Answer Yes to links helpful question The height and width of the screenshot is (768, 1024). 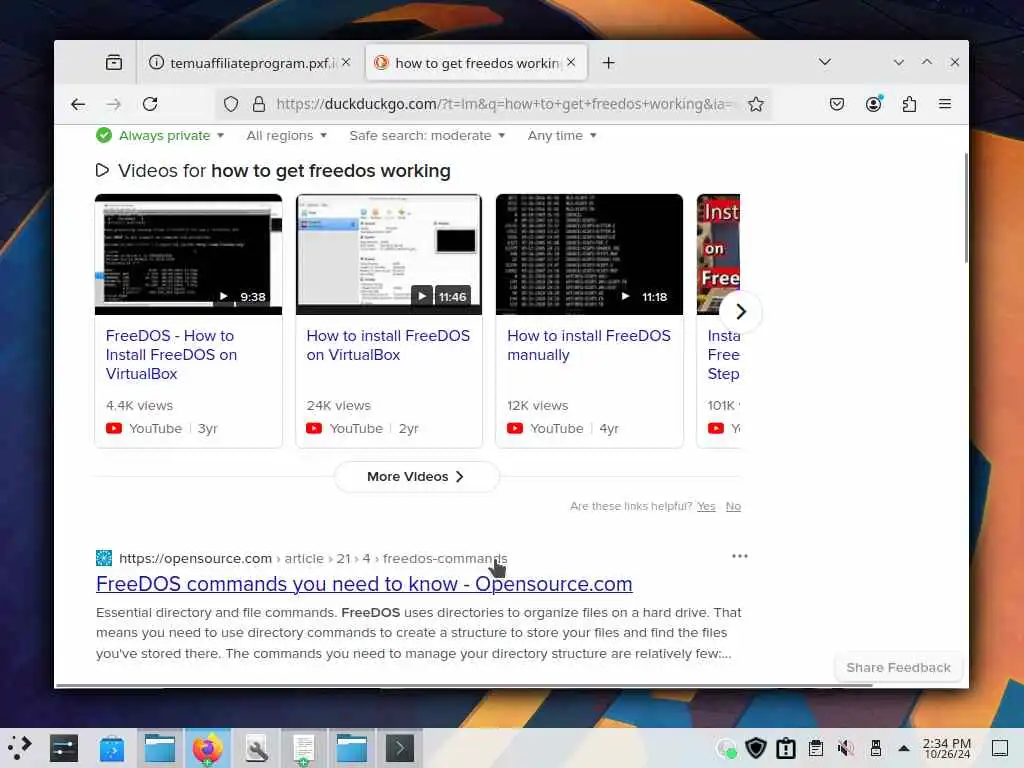coord(706,506)
